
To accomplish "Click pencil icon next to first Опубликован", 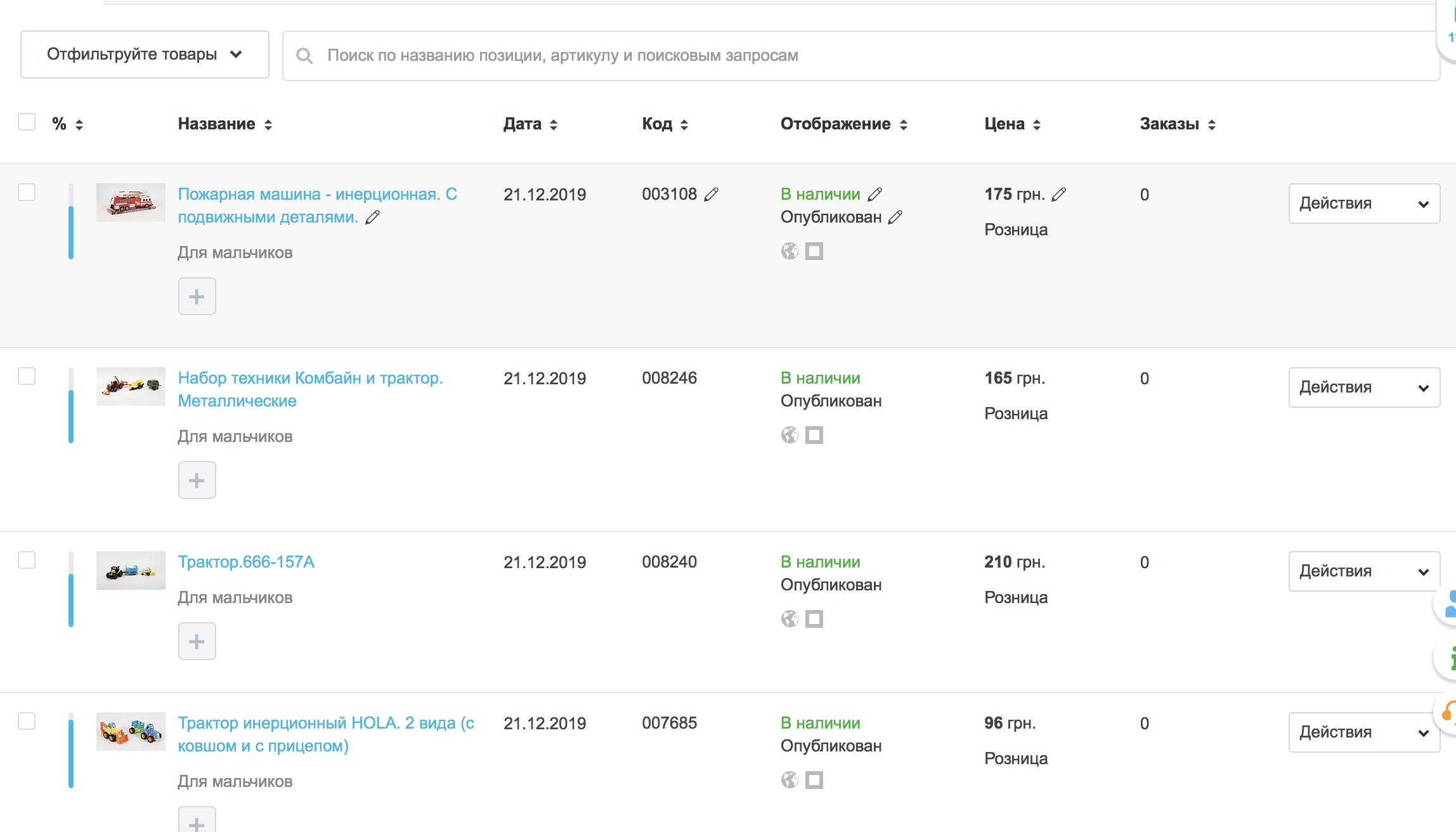I will click(895, 218).
